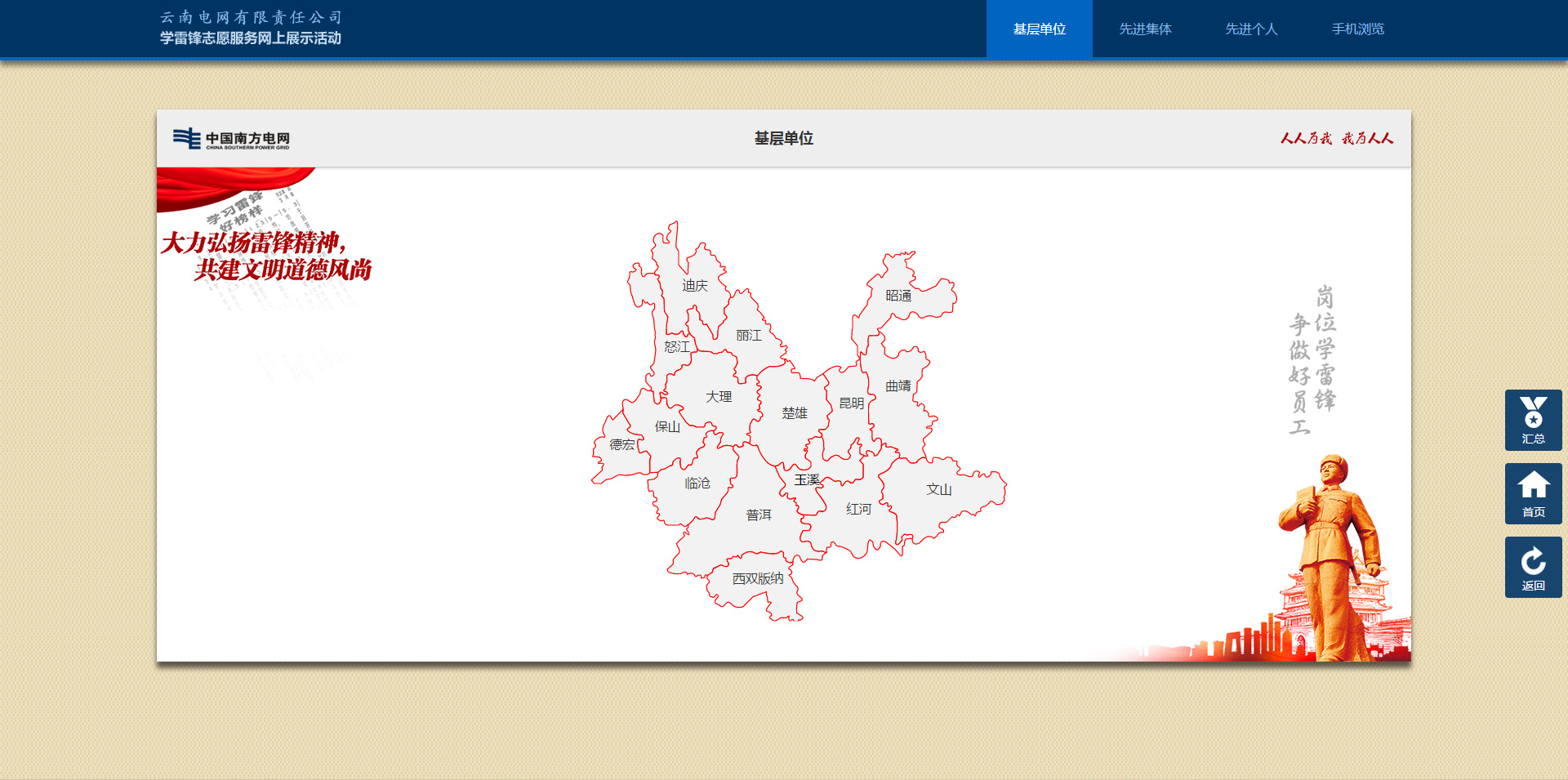
Task: Switch to the 先进集体 tab
Action: pyautogui.click(x=1145, y=29)
